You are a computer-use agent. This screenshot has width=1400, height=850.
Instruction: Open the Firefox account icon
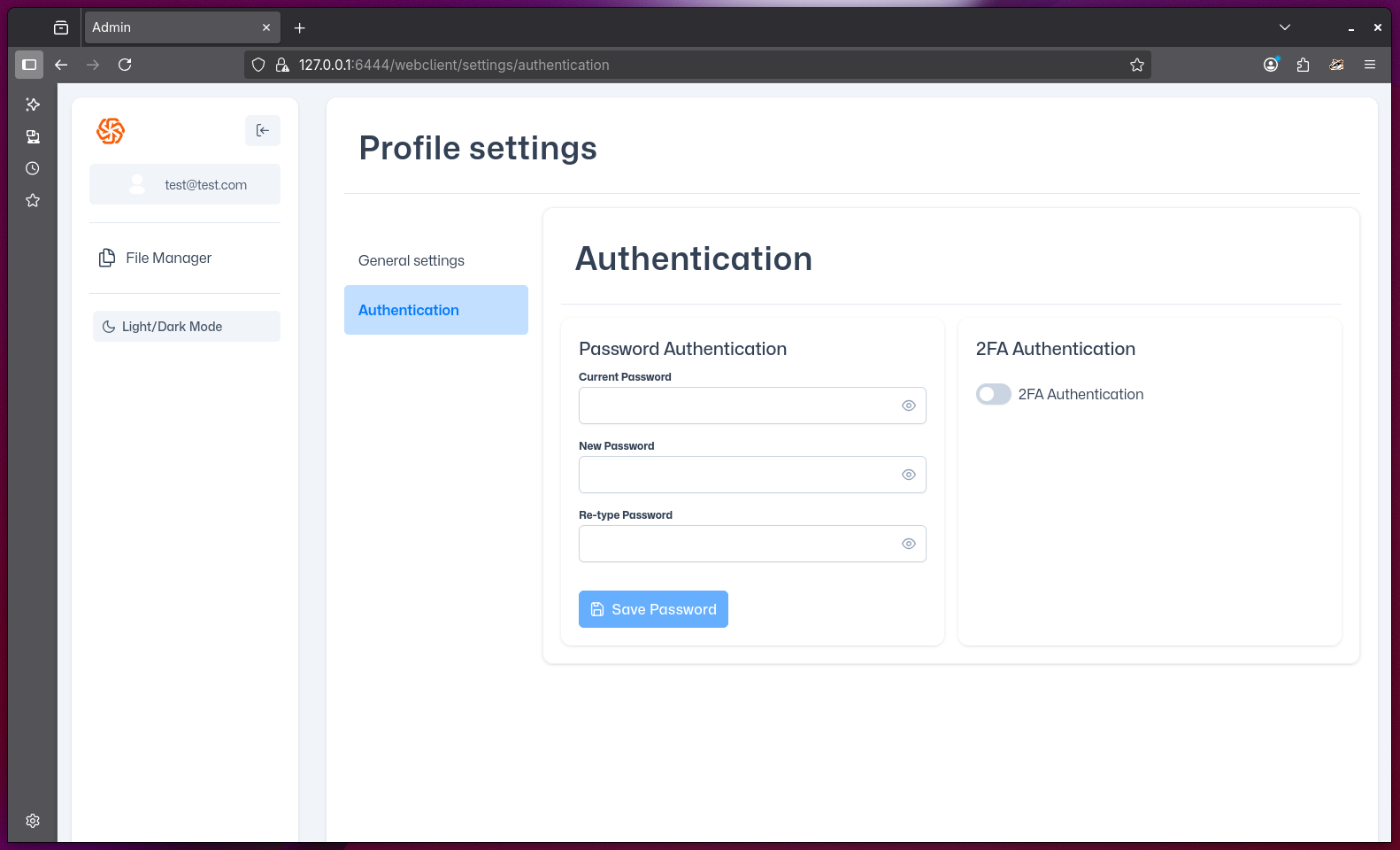coord(1271,65)
